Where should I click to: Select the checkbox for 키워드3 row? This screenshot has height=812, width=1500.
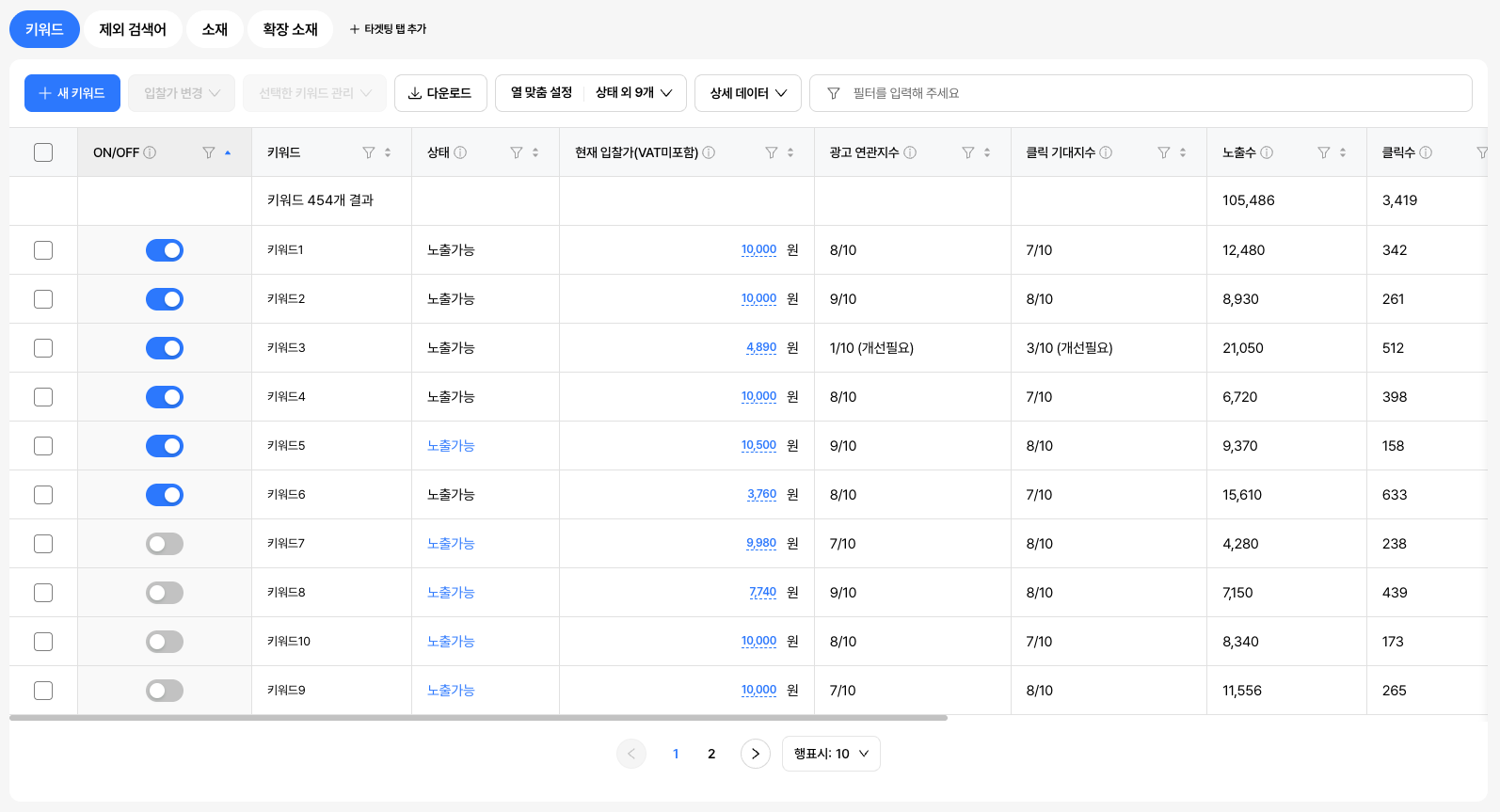[43, 348]
